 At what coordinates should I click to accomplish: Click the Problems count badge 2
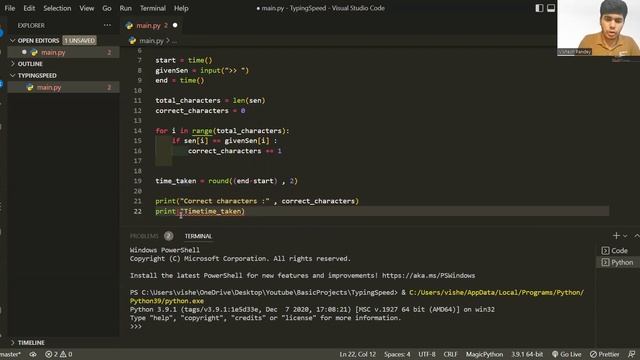(x=168, y=236)
